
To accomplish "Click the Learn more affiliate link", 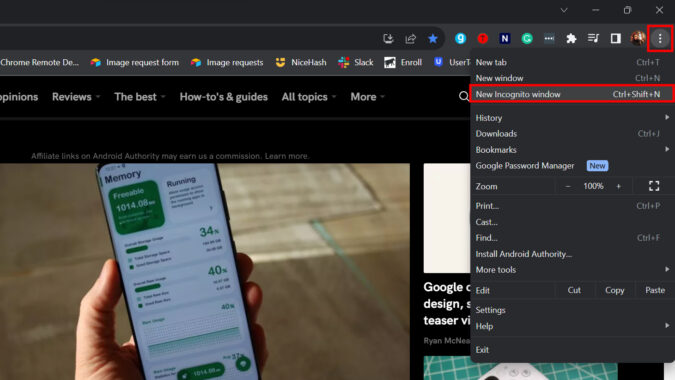I will tap(286, 156).
